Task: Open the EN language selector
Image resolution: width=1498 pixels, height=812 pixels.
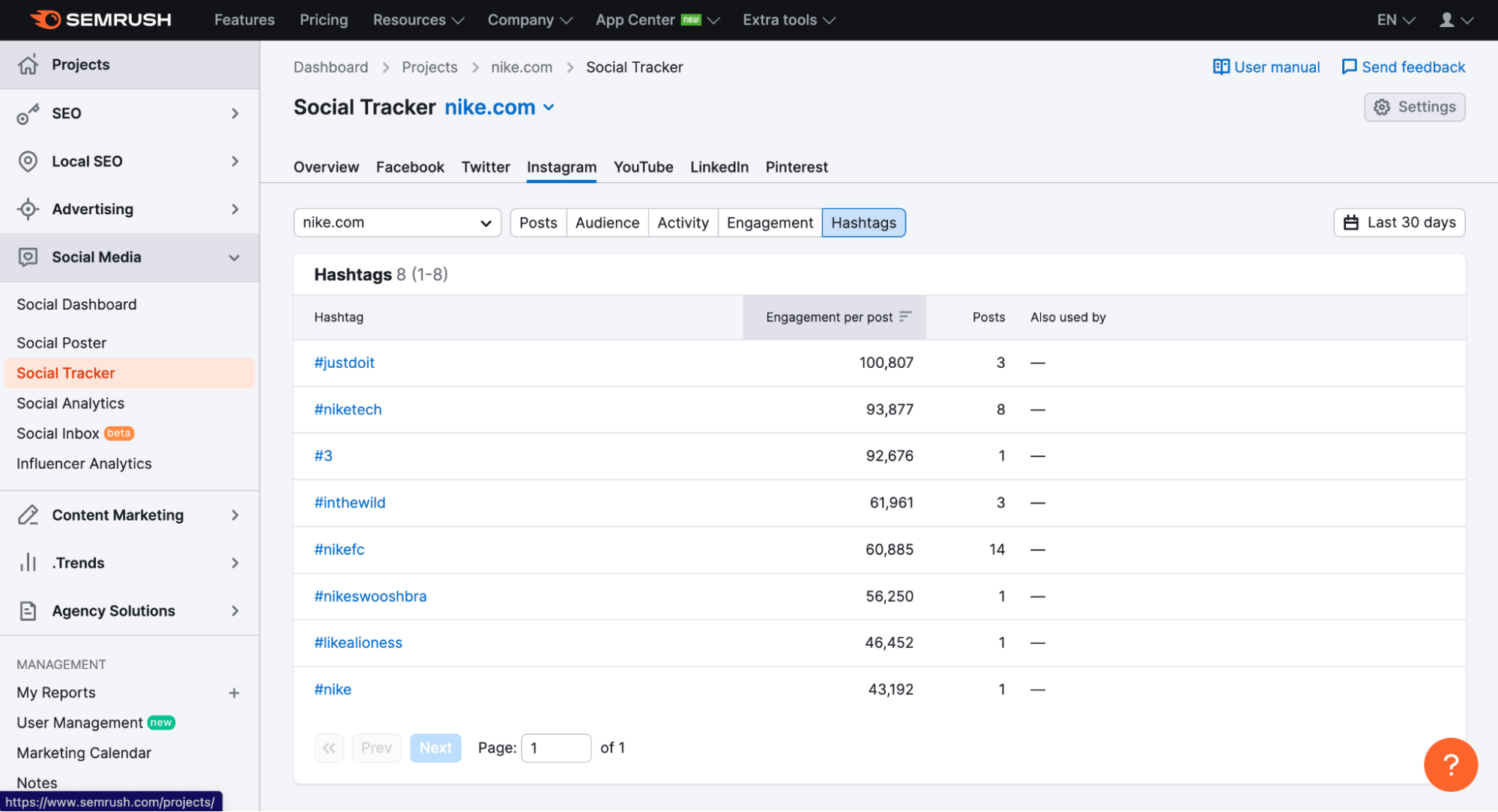Action: coord(1395,19)
